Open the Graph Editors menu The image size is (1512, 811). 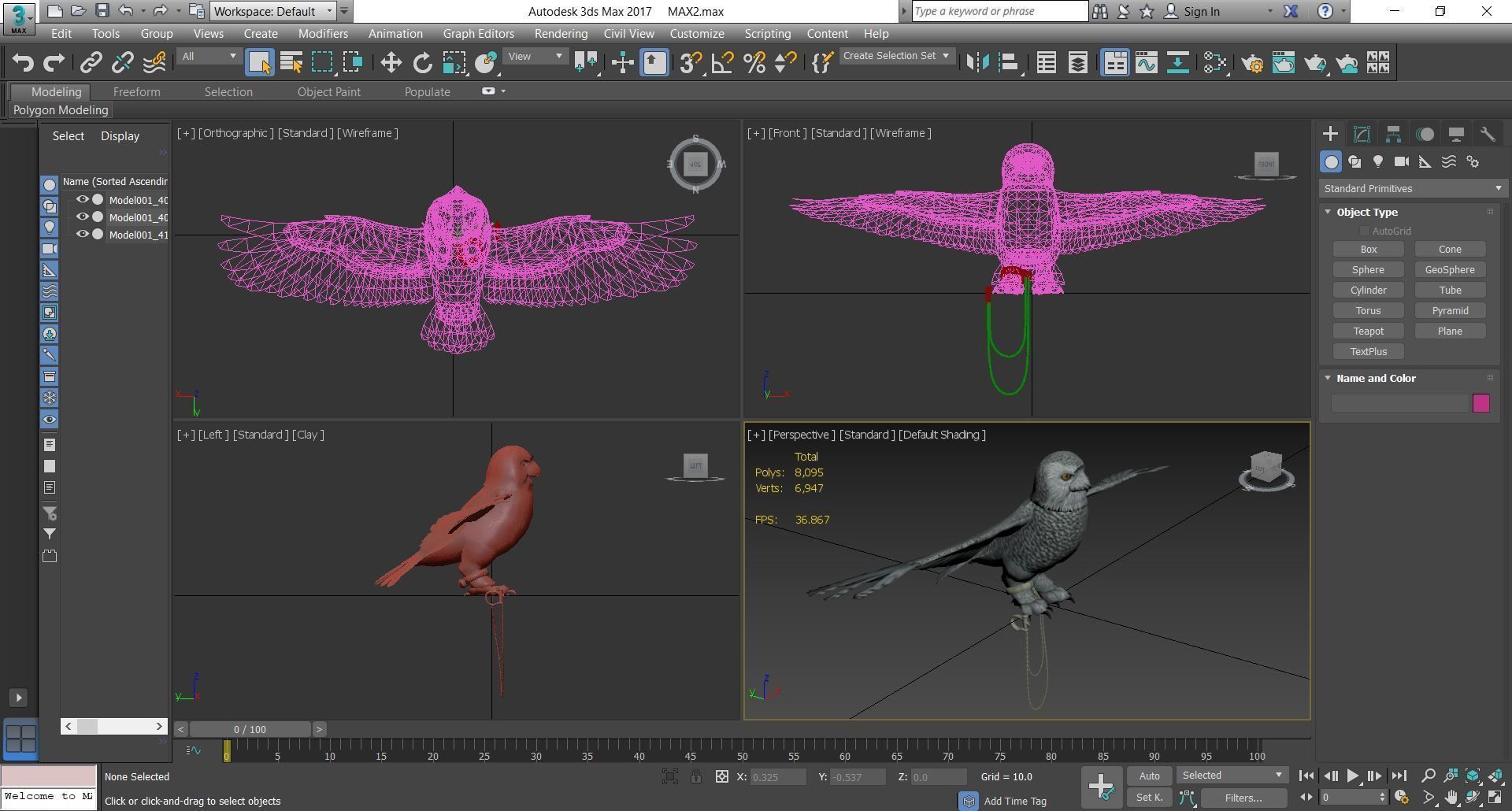pos(478,34)
